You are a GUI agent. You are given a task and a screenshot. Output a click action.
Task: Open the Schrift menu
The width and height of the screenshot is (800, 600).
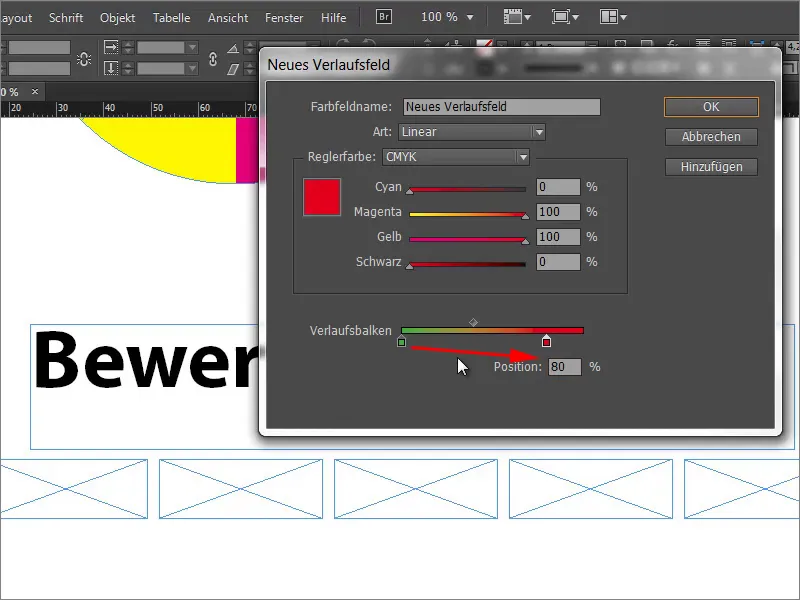(x=66, y=18)
